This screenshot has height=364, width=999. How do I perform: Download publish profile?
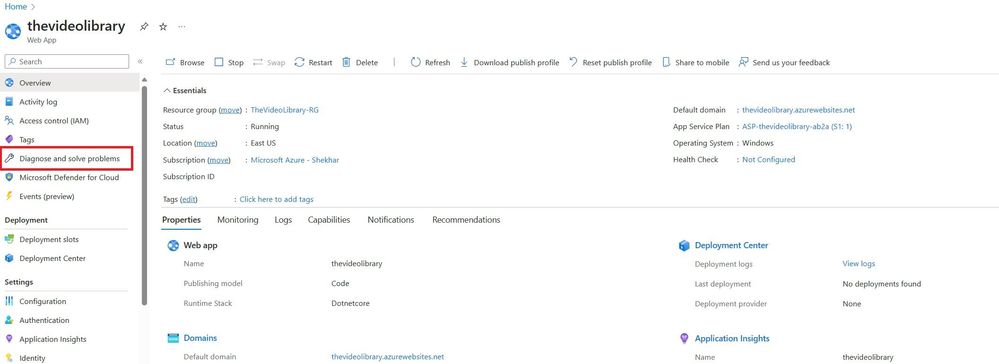click(509, 62)
